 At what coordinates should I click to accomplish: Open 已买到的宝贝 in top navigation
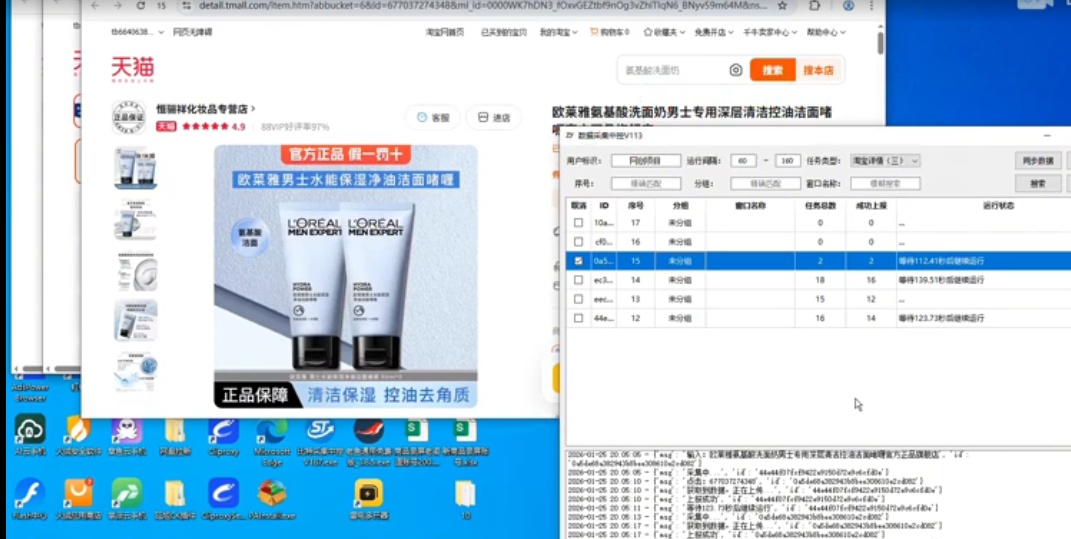pos(504,32)
